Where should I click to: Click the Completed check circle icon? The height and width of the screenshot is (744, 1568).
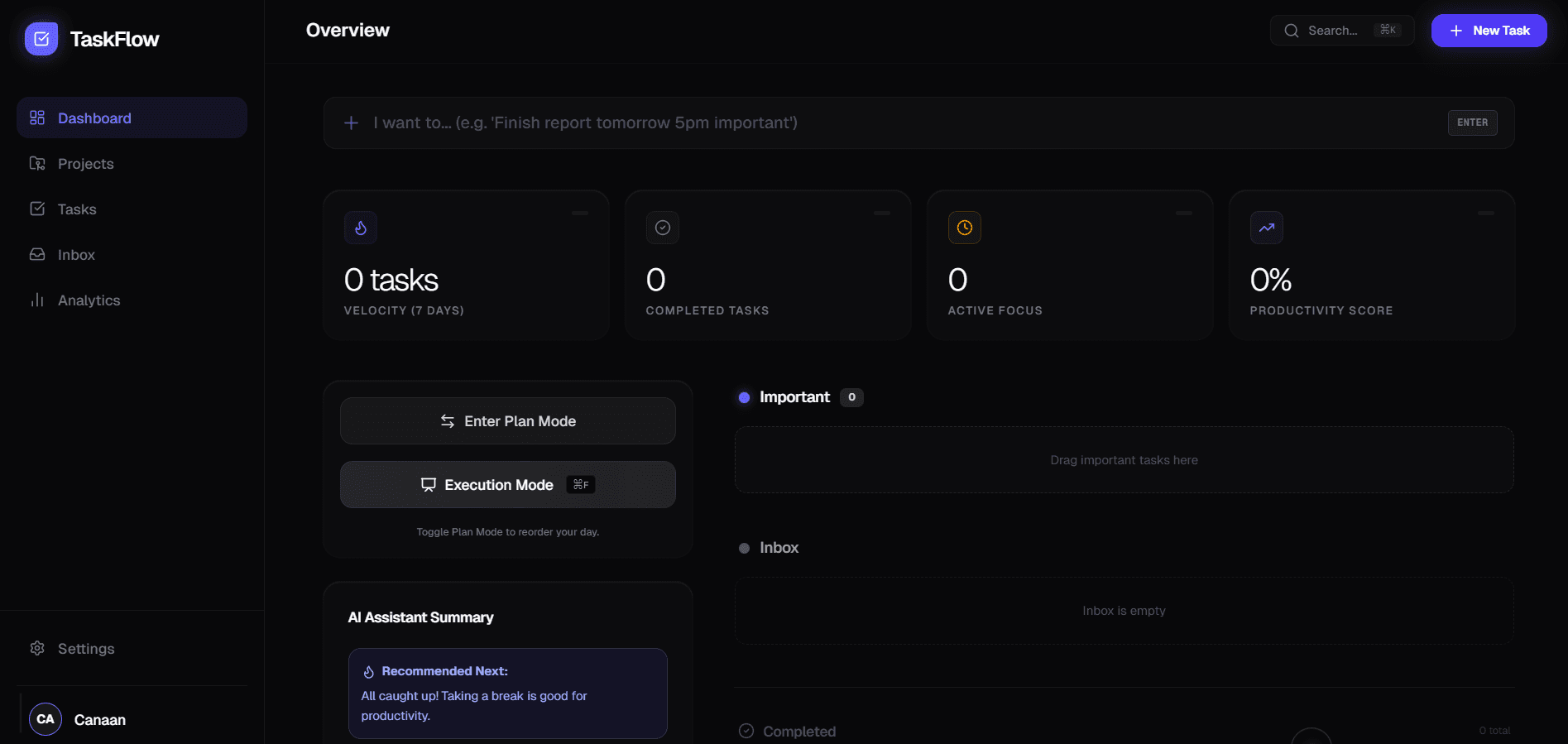click(x=746, y=731)
